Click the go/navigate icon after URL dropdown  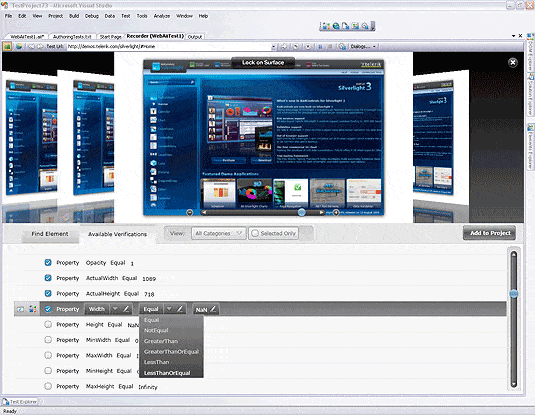[x=284, y=46]
